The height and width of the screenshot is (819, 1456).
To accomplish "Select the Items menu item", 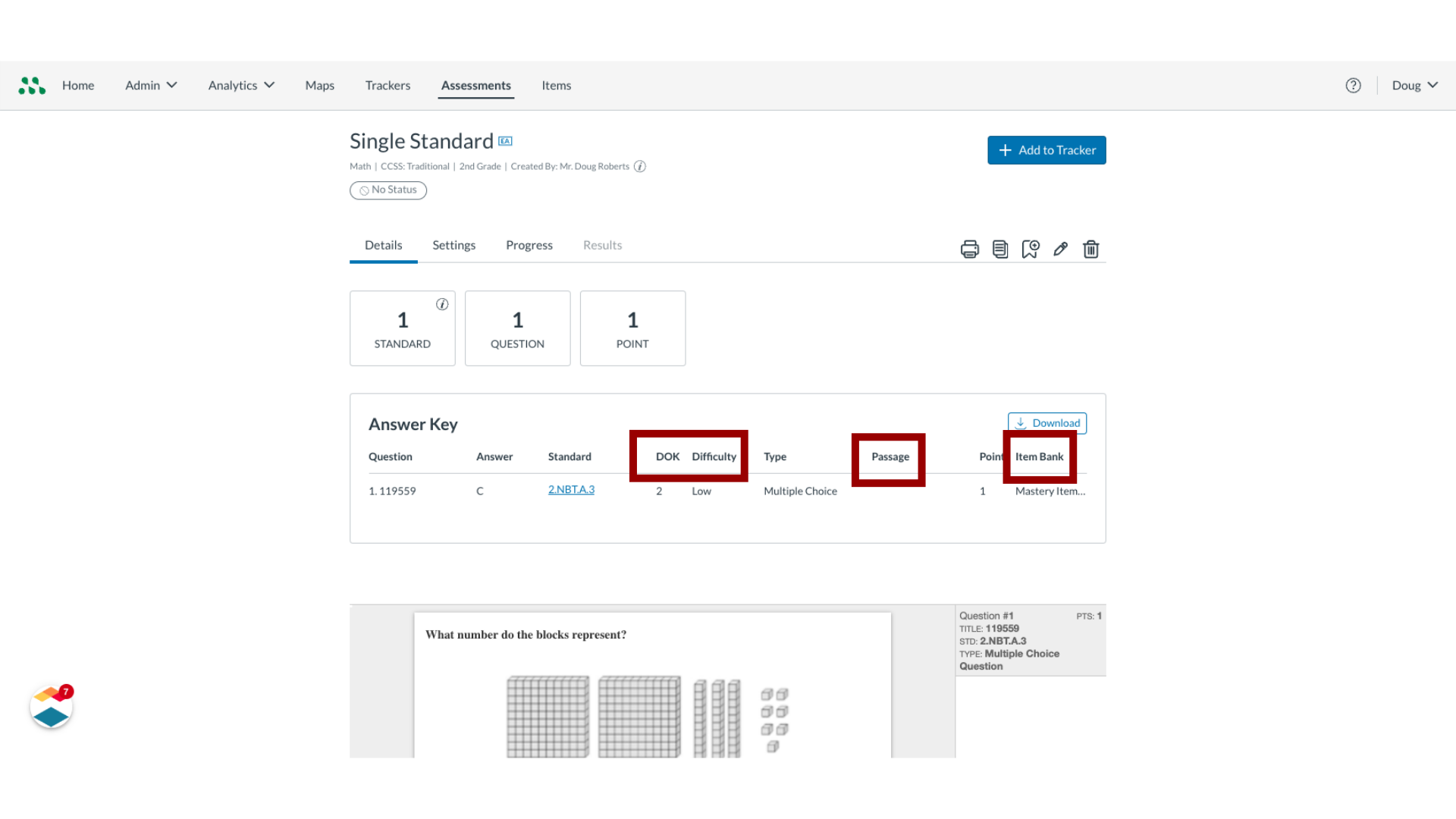I will pos(556,85).
